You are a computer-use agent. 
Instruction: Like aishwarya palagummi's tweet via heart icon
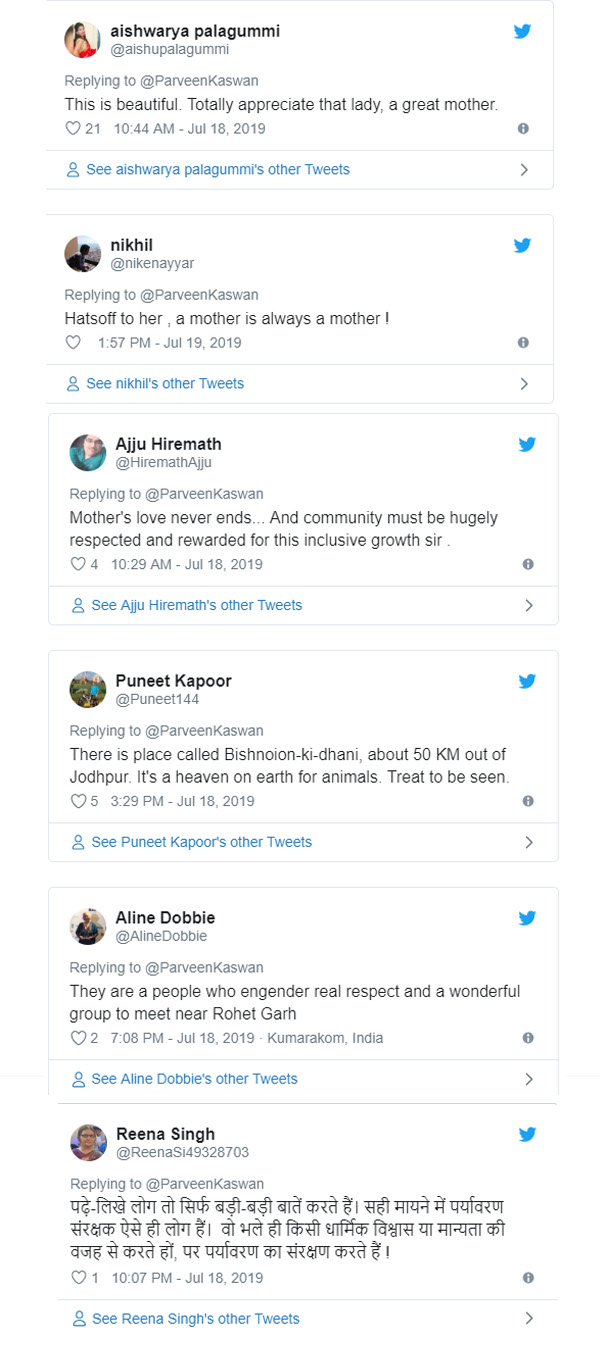(x=72, y=129)
